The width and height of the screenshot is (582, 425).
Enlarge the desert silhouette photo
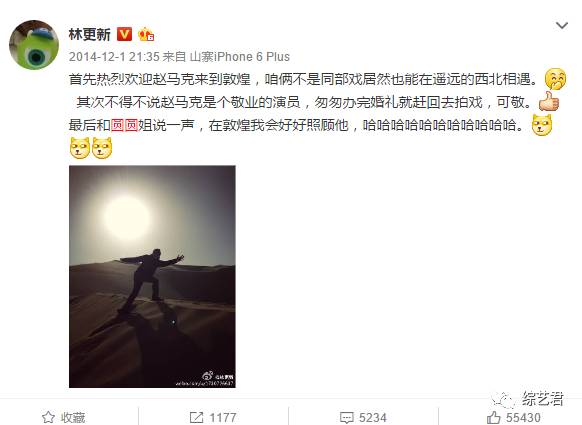[152, 277]
